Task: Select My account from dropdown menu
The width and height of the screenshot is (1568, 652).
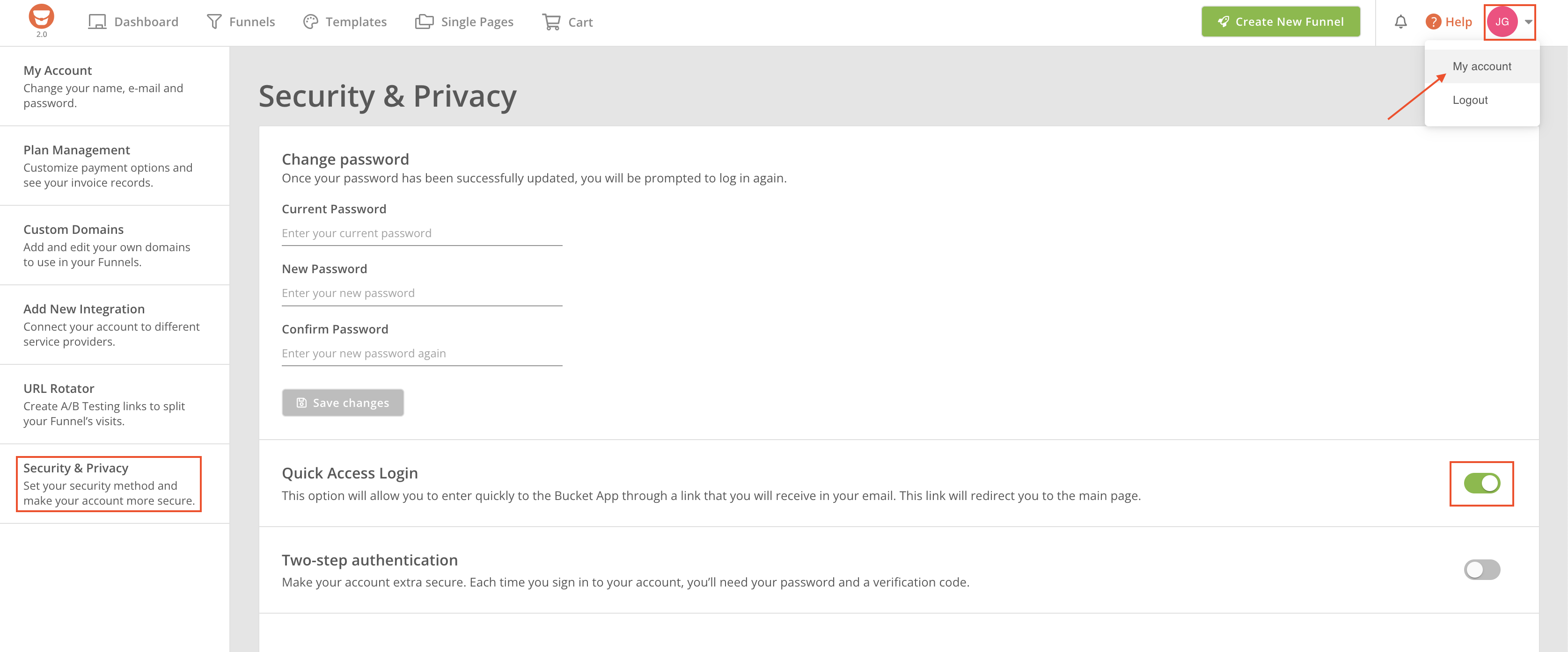Action: pyautogui.click(x=1481, y=66)
